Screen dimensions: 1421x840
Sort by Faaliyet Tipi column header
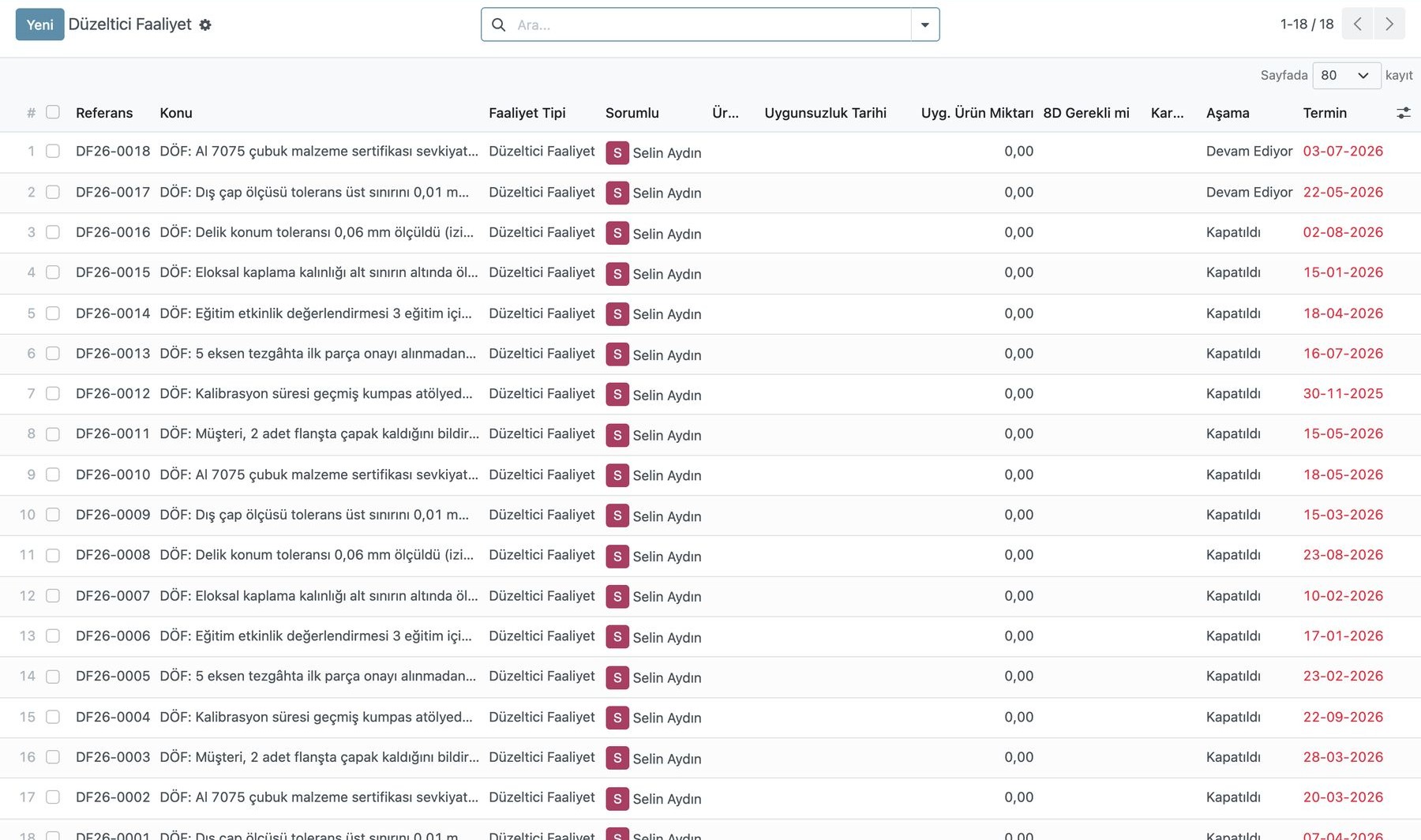coord(527,113)
